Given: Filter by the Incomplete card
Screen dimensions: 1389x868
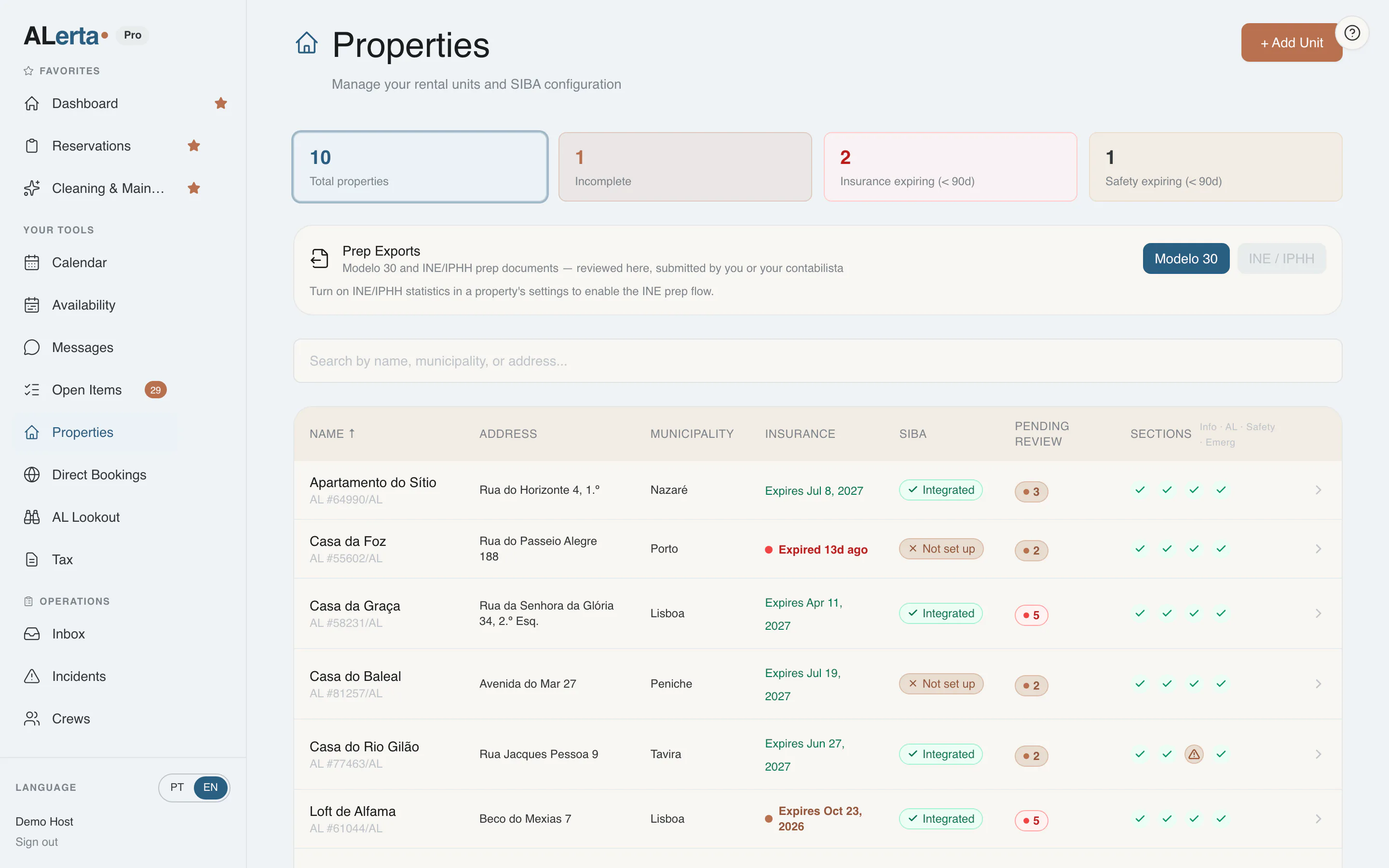Looking at the screenshot, I should pos(685,167).
